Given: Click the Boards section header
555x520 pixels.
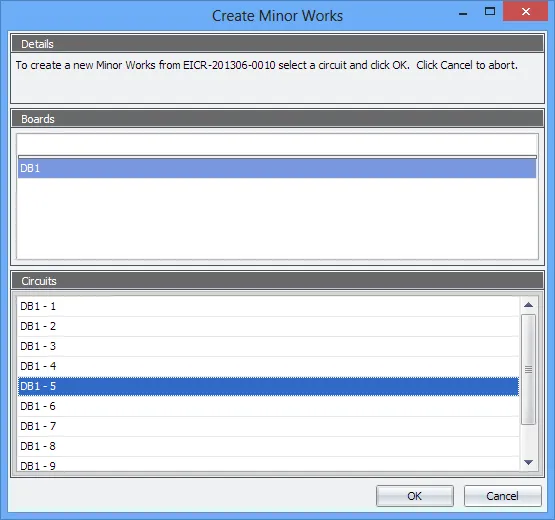Looking at the screenshot, I should [x=278, y=119].
